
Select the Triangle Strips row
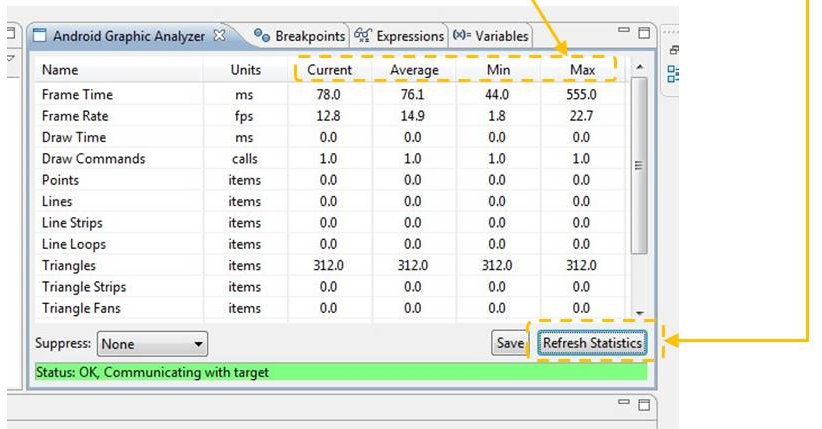330,287
